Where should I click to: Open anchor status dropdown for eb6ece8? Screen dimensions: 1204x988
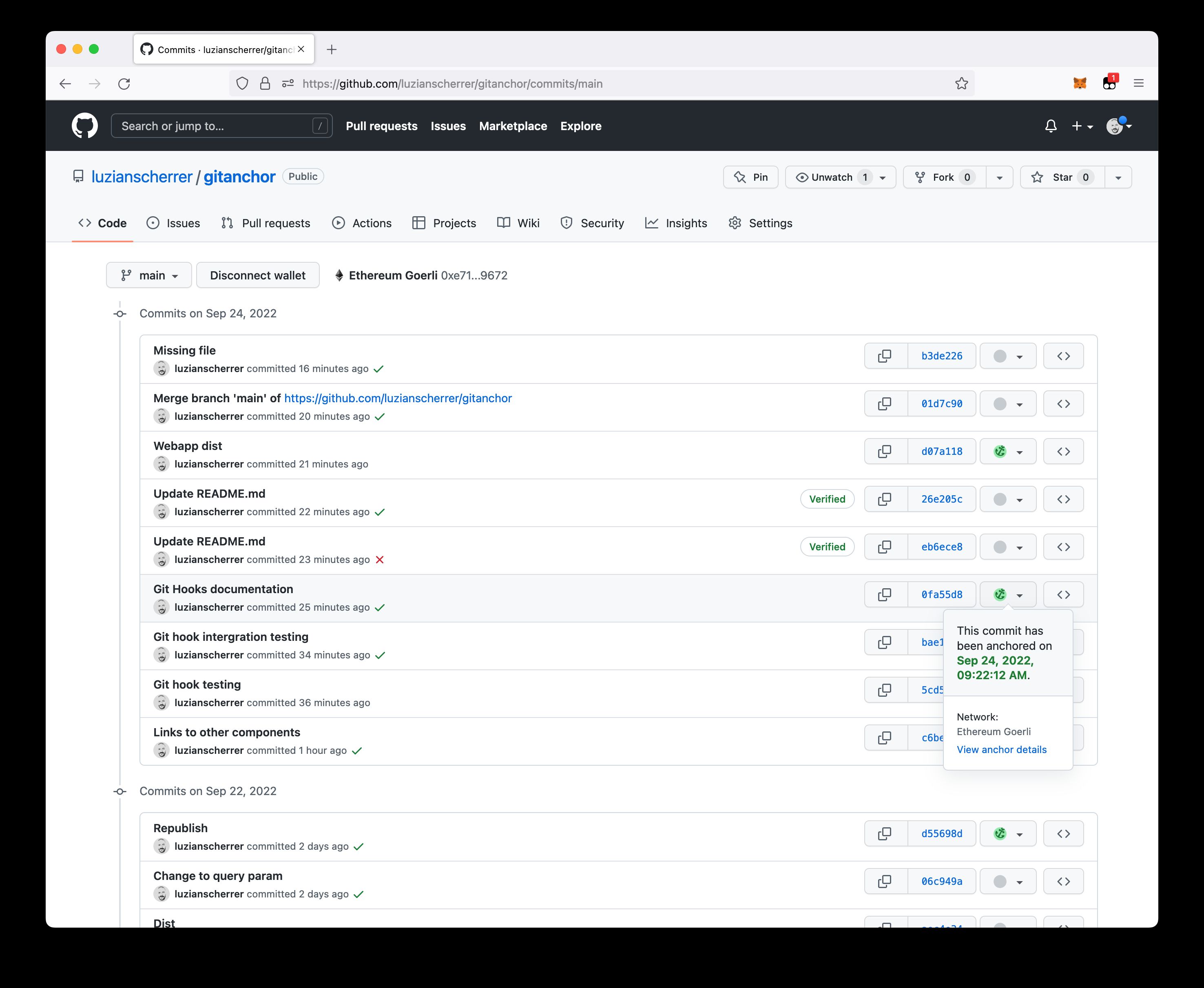pos(1008,547)
